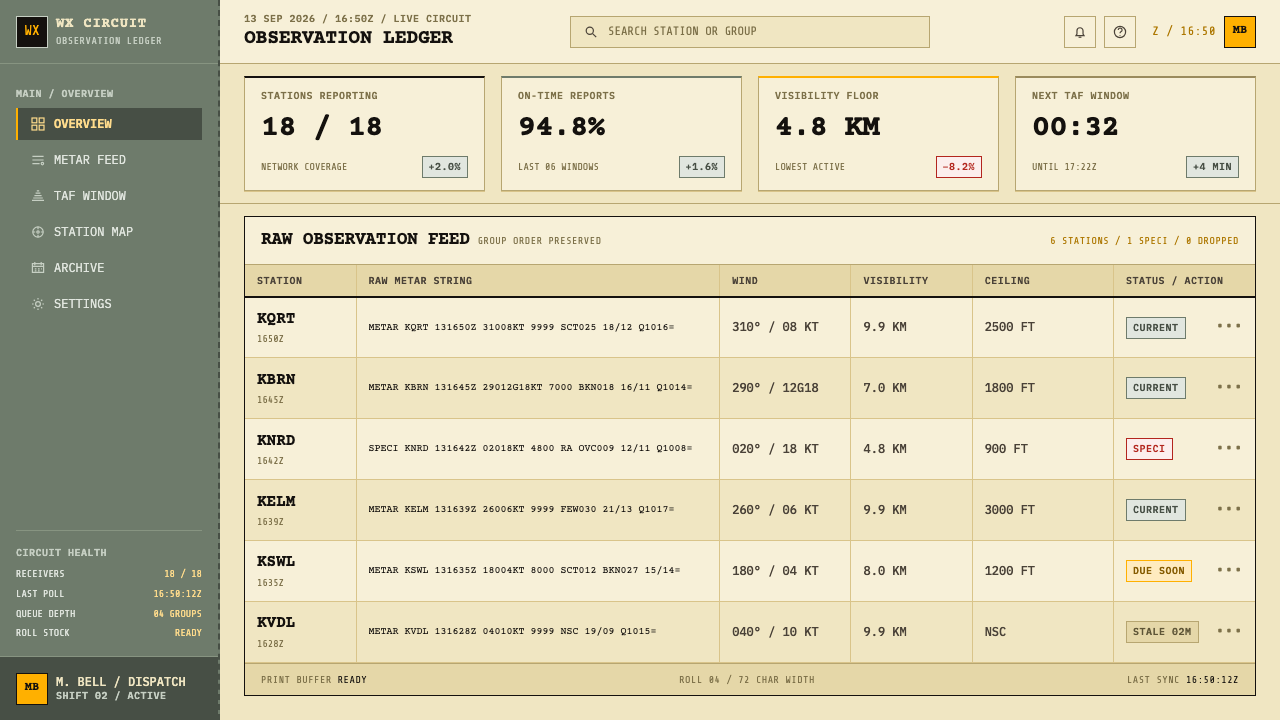Click the SPECI status badge for KNRD
The height and width of the screenshot is (720, 1280).
(1149, 449)
